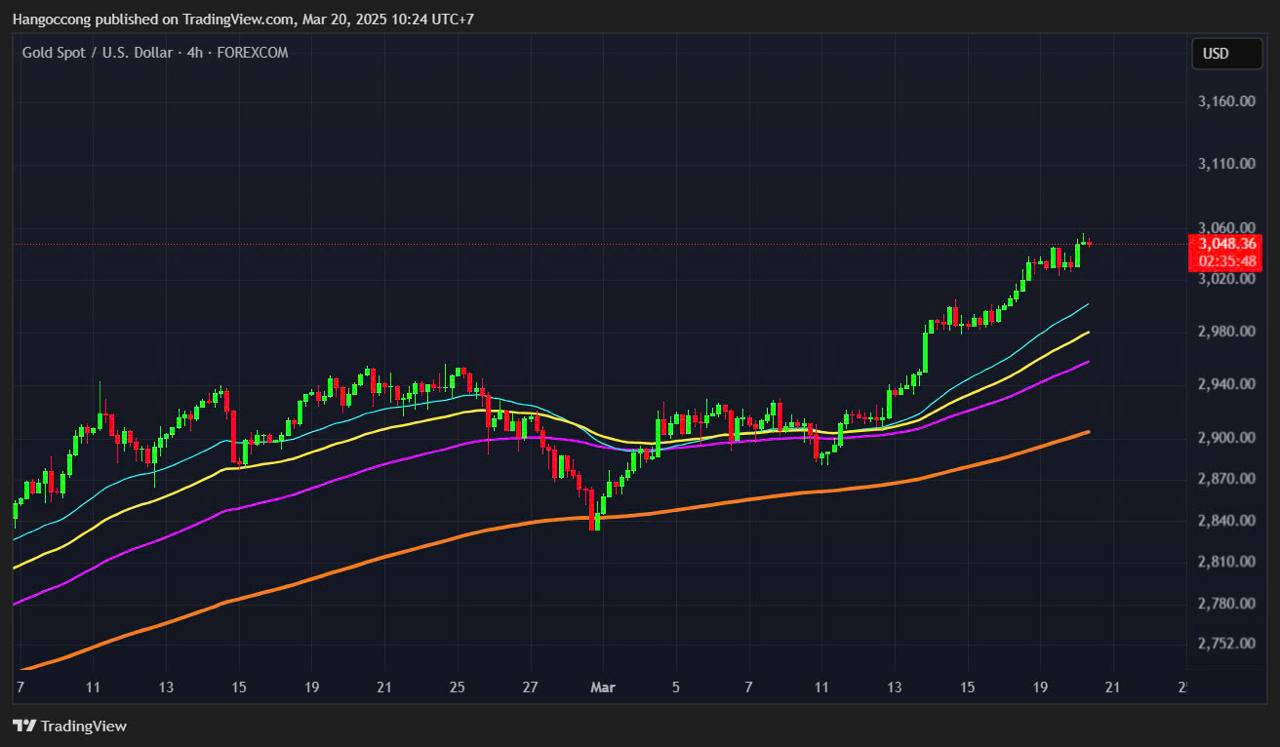
Task: Click the 3,110.00 price axis label
Action: [x=1226, y=163]
